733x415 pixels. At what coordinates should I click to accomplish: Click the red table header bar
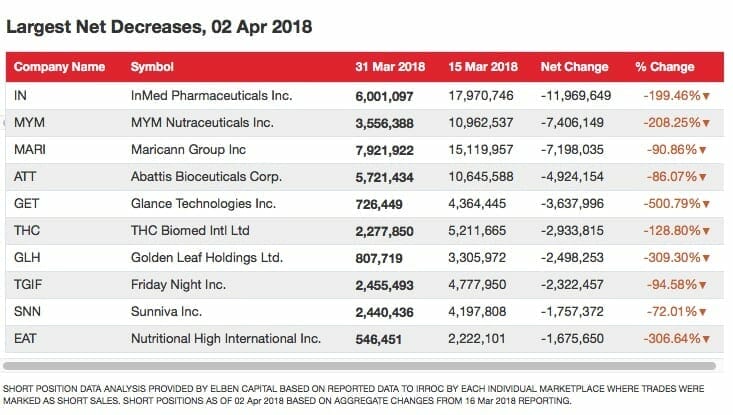point(365,67)
